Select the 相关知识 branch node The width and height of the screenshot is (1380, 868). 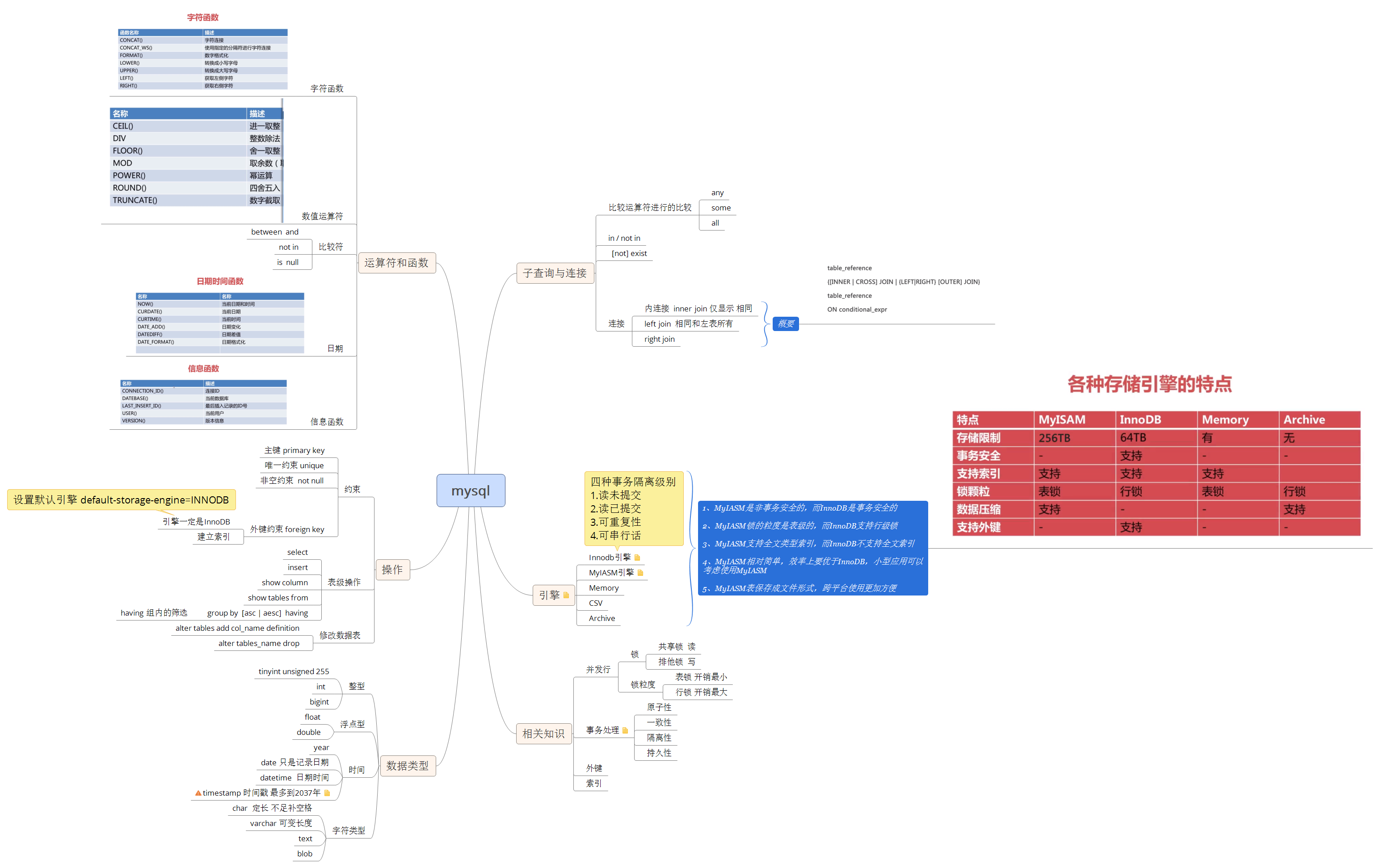[543, 734]
